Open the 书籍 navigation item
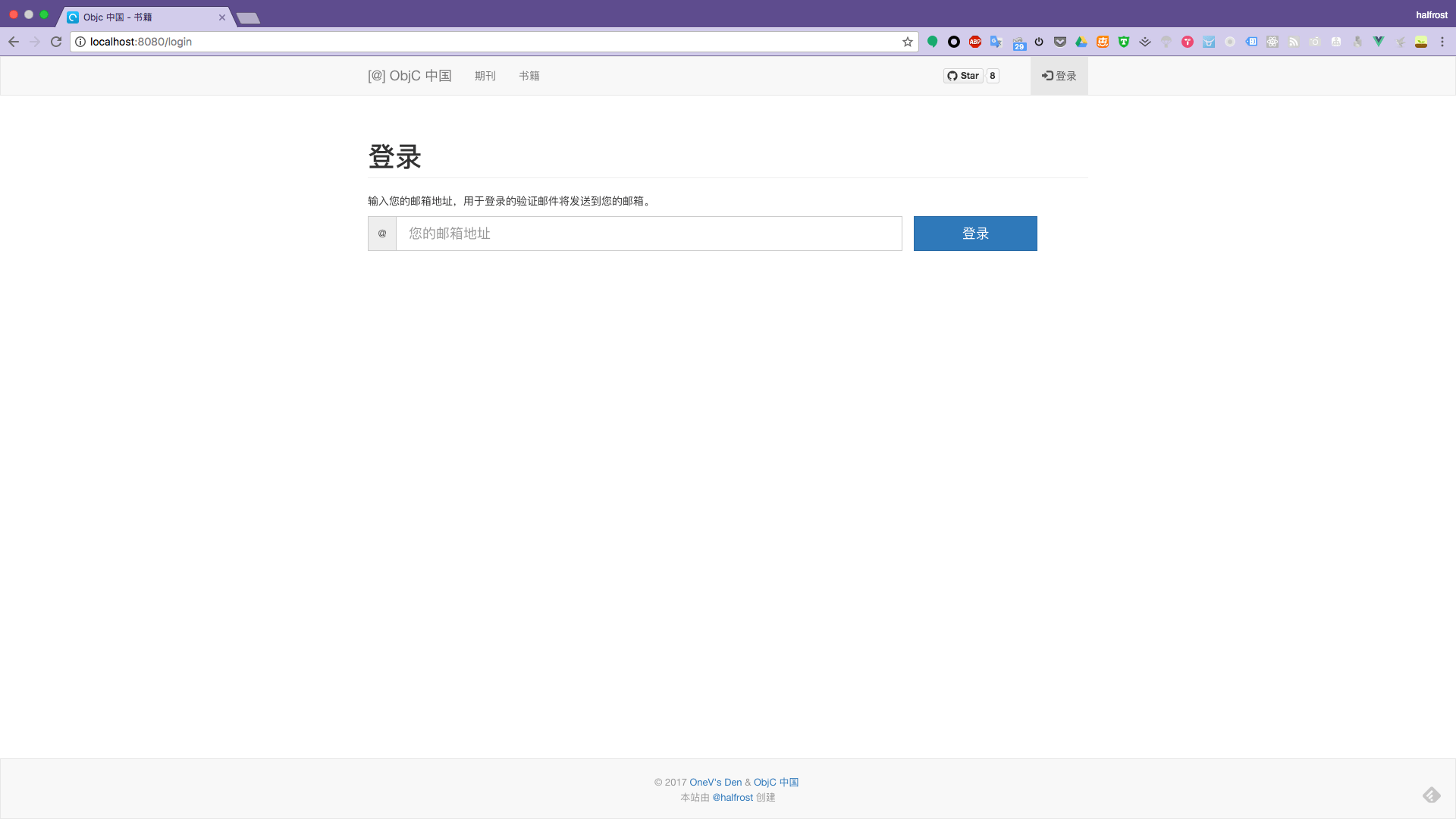 coord(529,76)
